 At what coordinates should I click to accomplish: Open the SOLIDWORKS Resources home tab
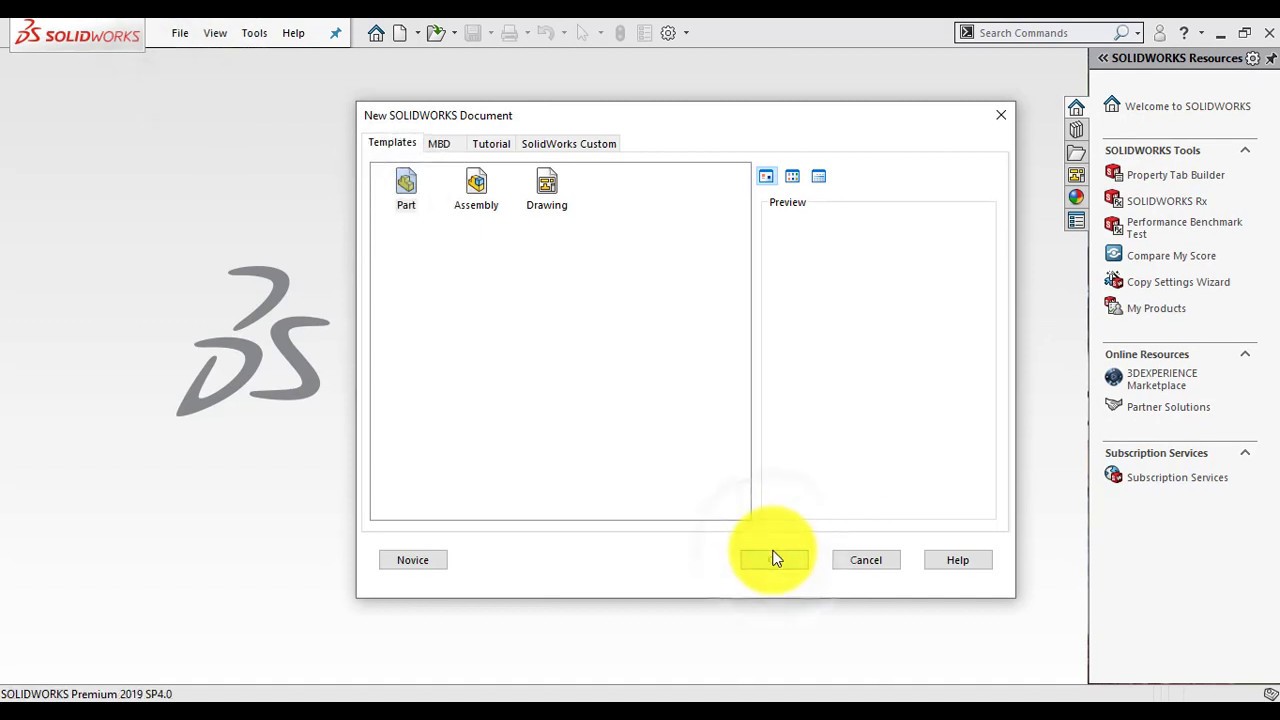click(x=1076, y=107)
